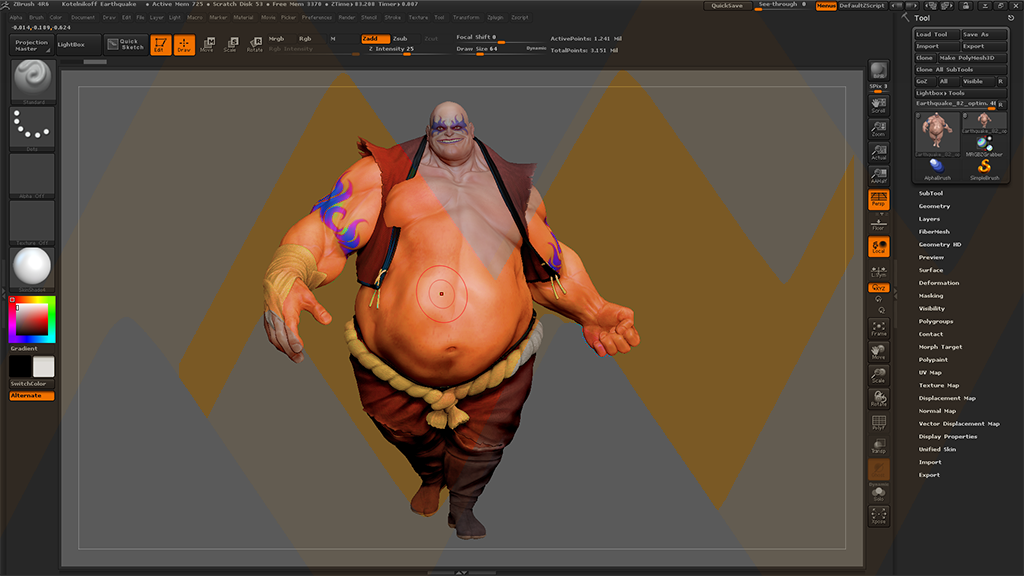Click Clone All SubTools button
This screenshot has height=576, width=1024.
960,70
